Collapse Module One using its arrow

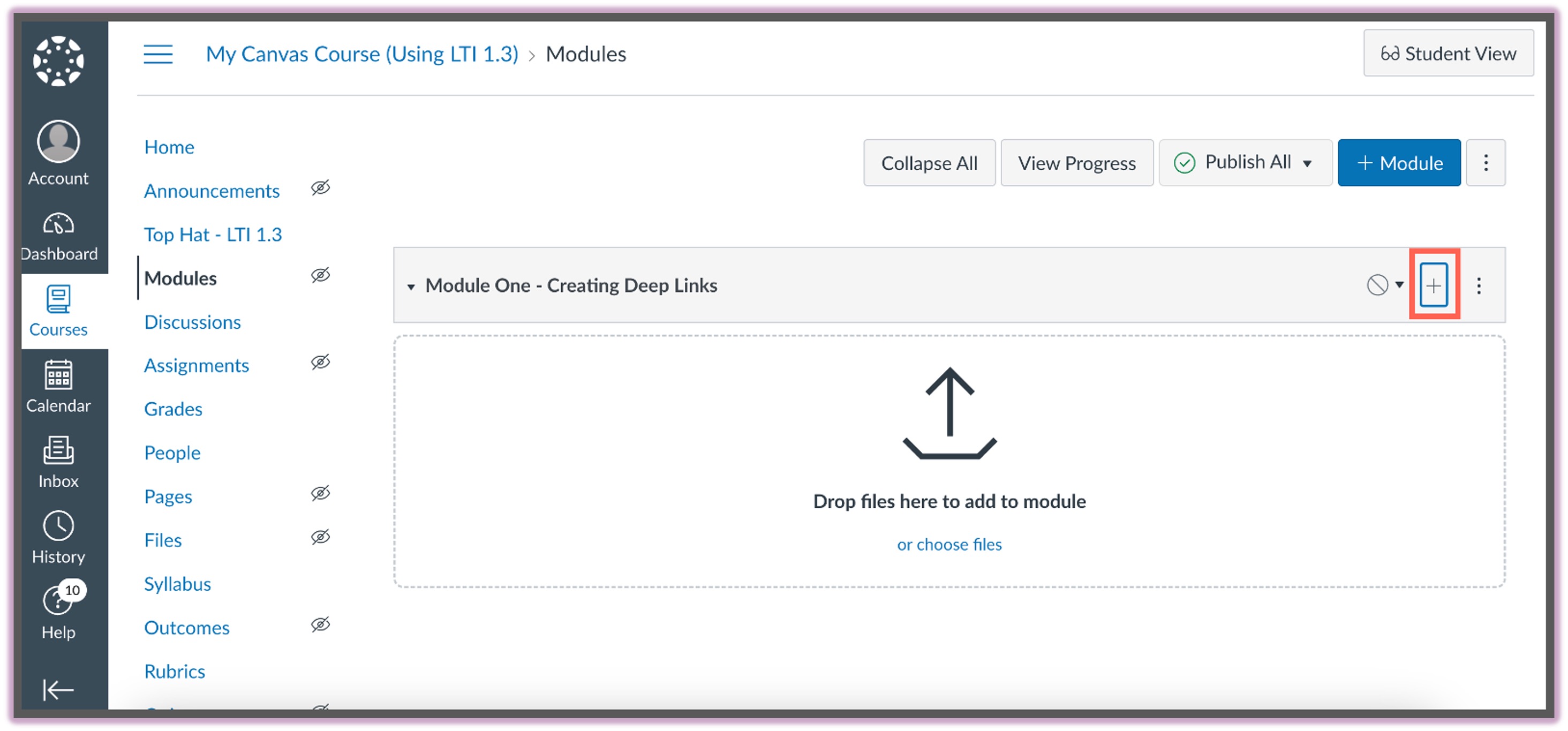coord(411,287)
